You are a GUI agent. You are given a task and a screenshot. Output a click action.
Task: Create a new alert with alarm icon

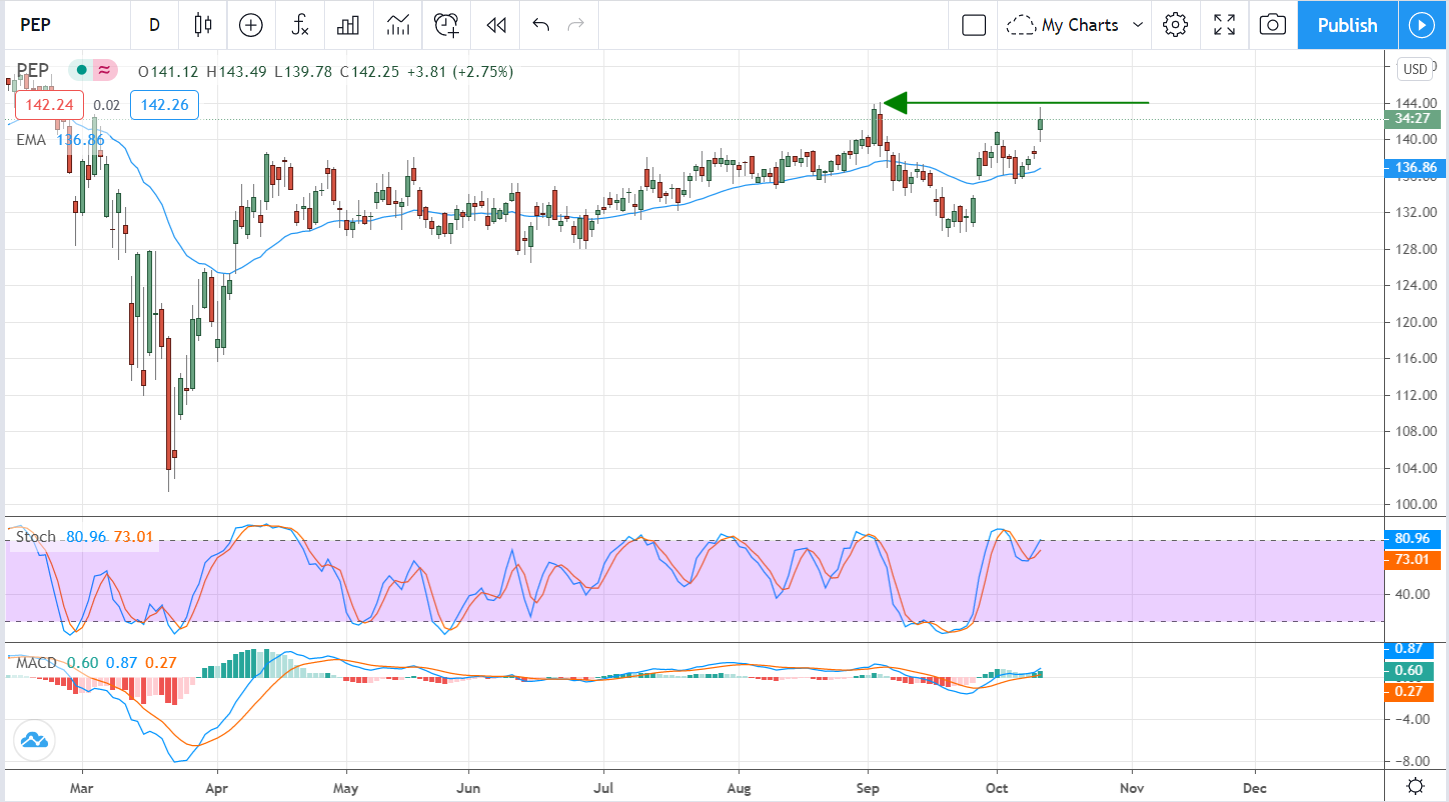(446, 25)
